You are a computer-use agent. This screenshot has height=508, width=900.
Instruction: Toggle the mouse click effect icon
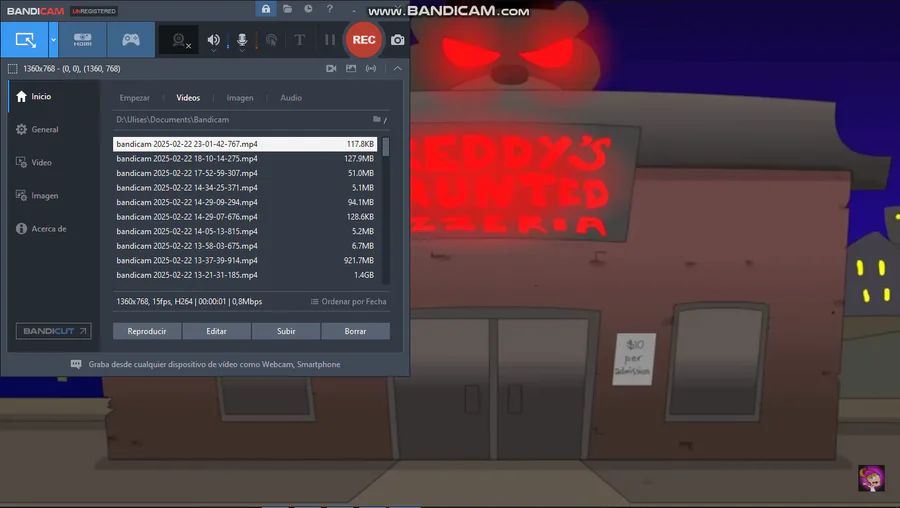[271, 40]
